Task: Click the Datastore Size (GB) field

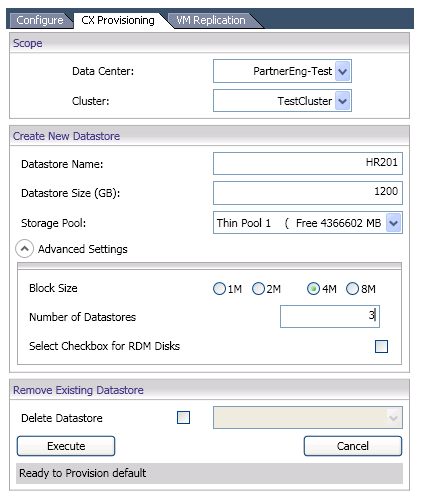Action: (308, 193)
